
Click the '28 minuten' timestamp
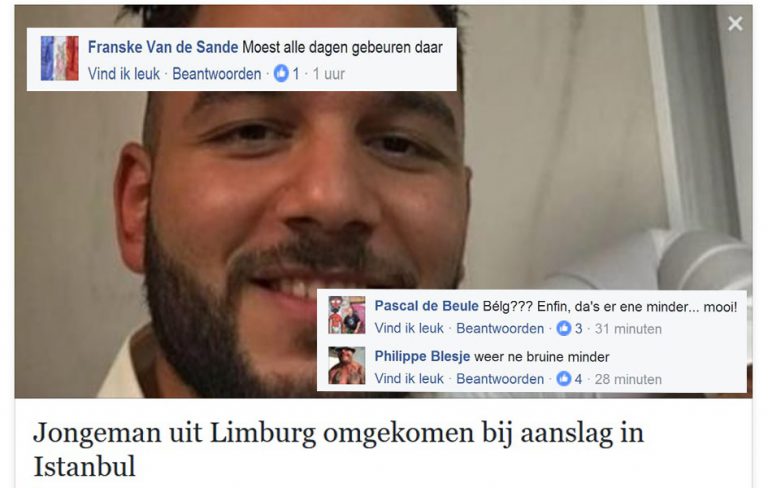[x=628, y=379]
